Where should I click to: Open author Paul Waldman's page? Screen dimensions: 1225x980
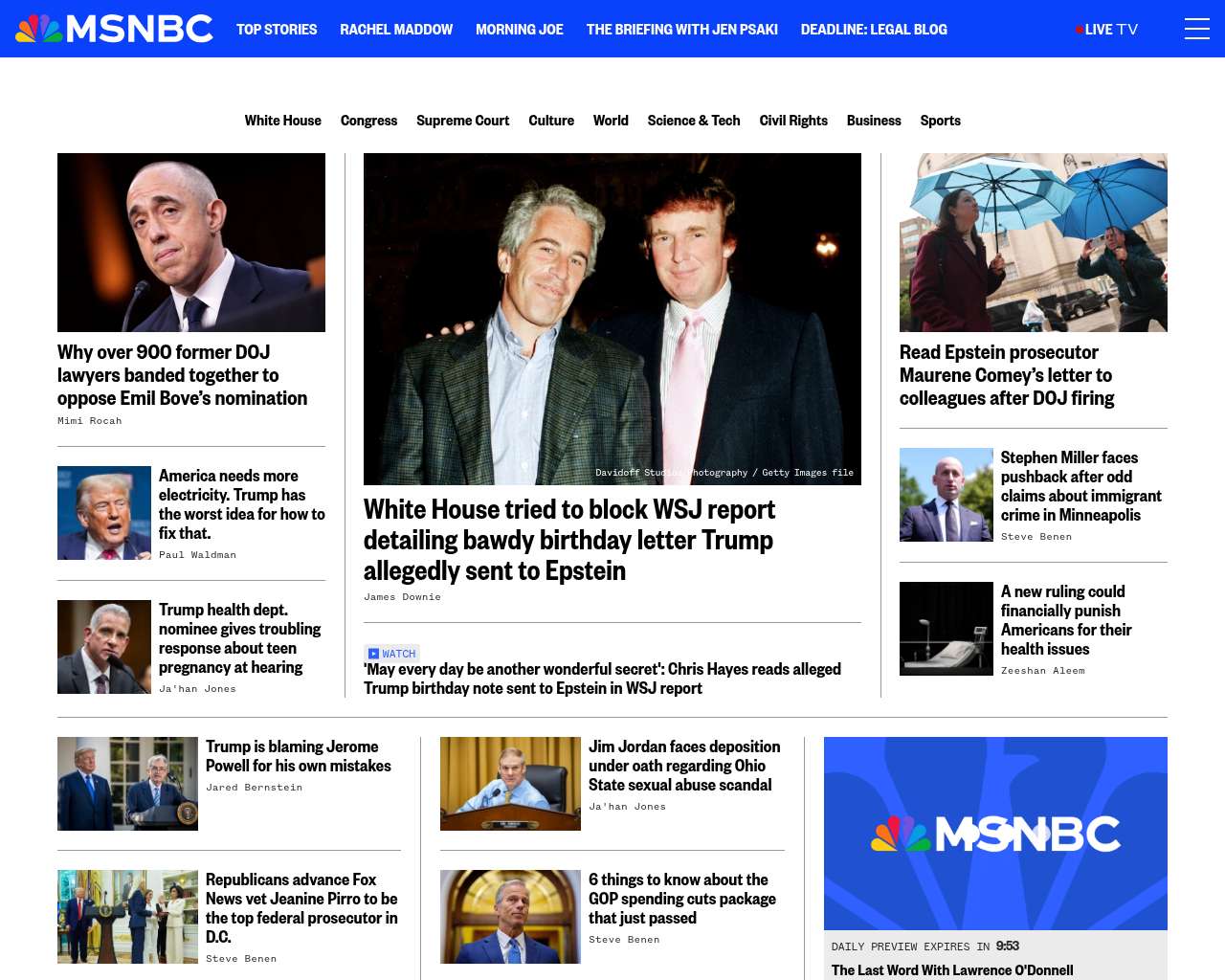[197, 555]
